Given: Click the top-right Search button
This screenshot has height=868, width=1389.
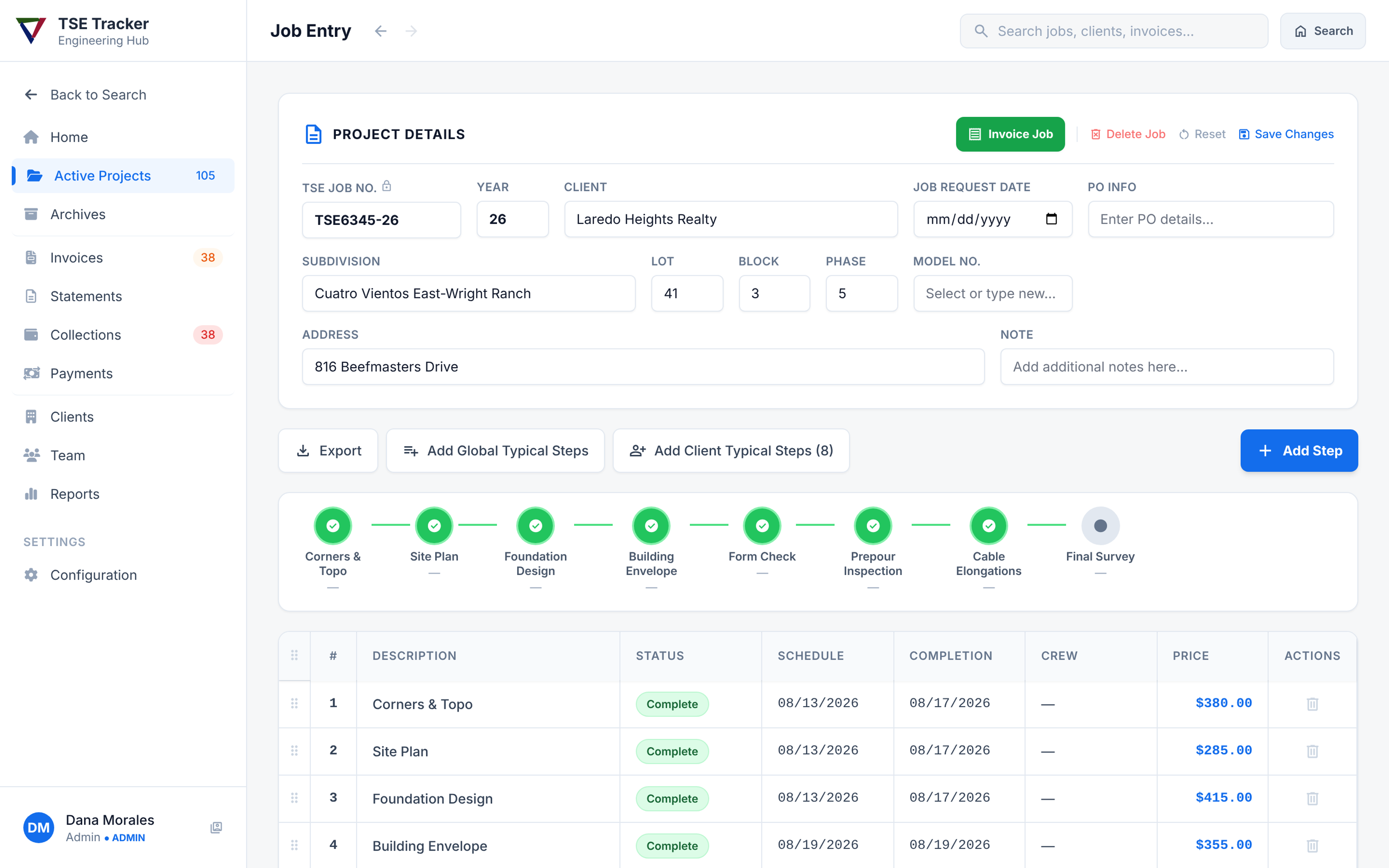Looking at the screenshot, I should tap(1322, 31).
